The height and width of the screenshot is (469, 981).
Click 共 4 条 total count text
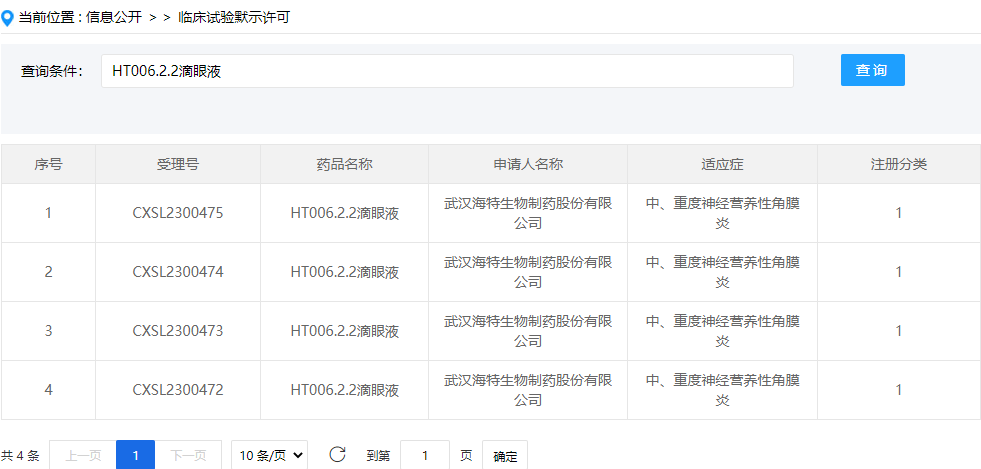(20, 456)
